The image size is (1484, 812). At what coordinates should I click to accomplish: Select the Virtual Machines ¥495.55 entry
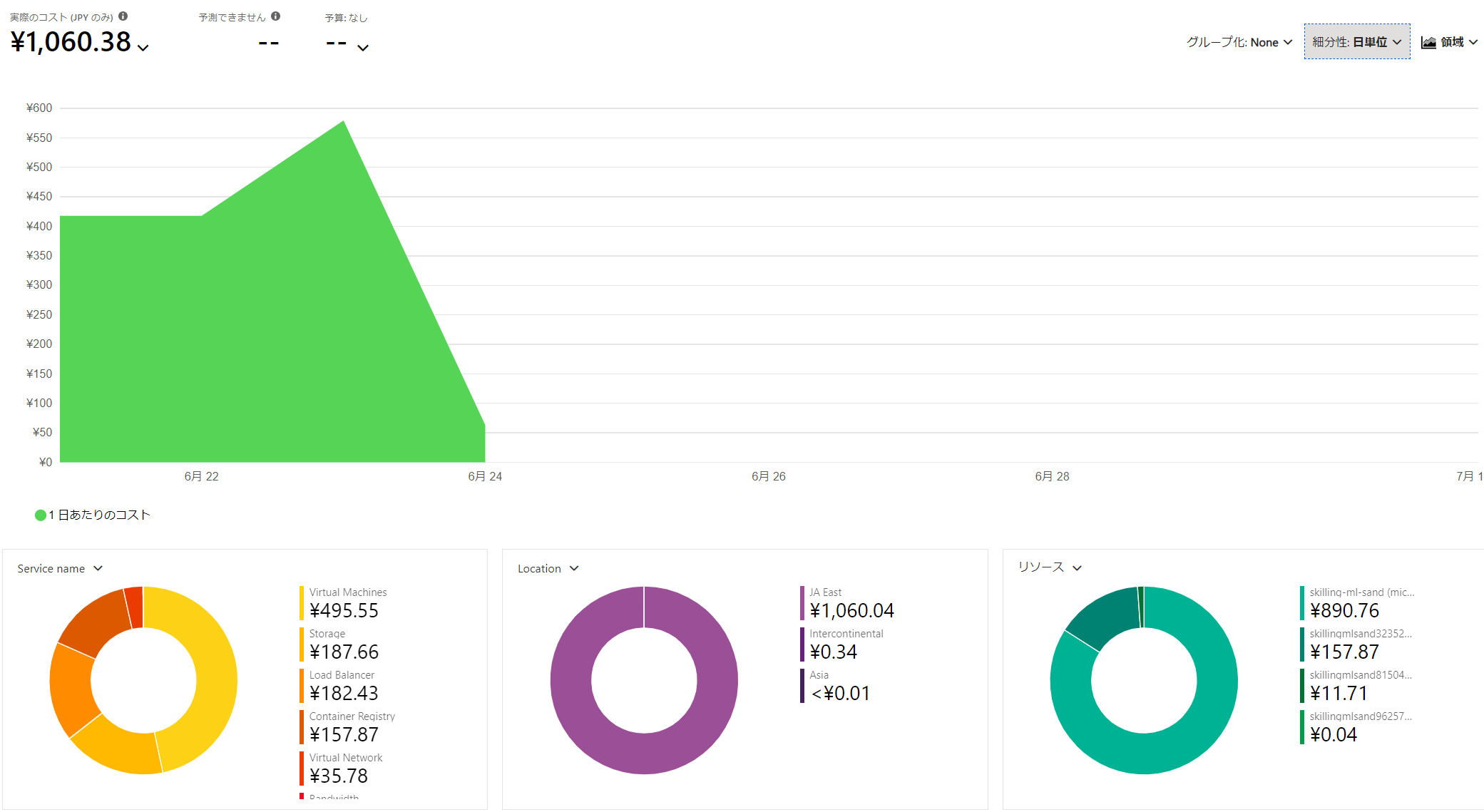[x=344, y=603]
